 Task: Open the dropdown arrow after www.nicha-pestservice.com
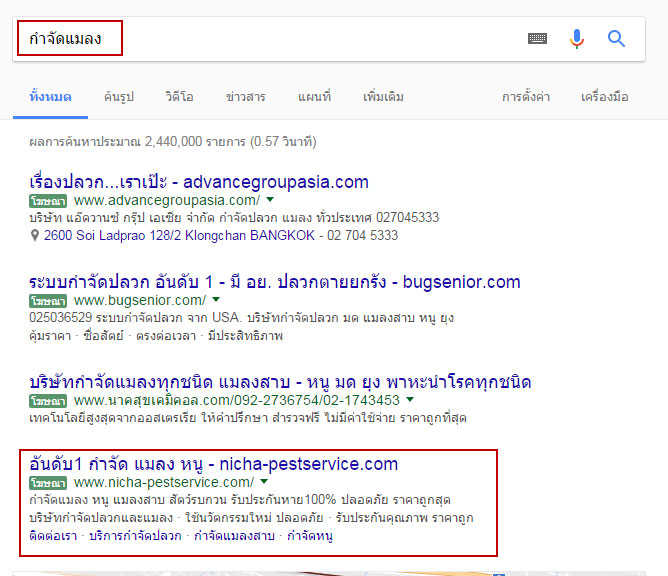click(x=264, y=481)
